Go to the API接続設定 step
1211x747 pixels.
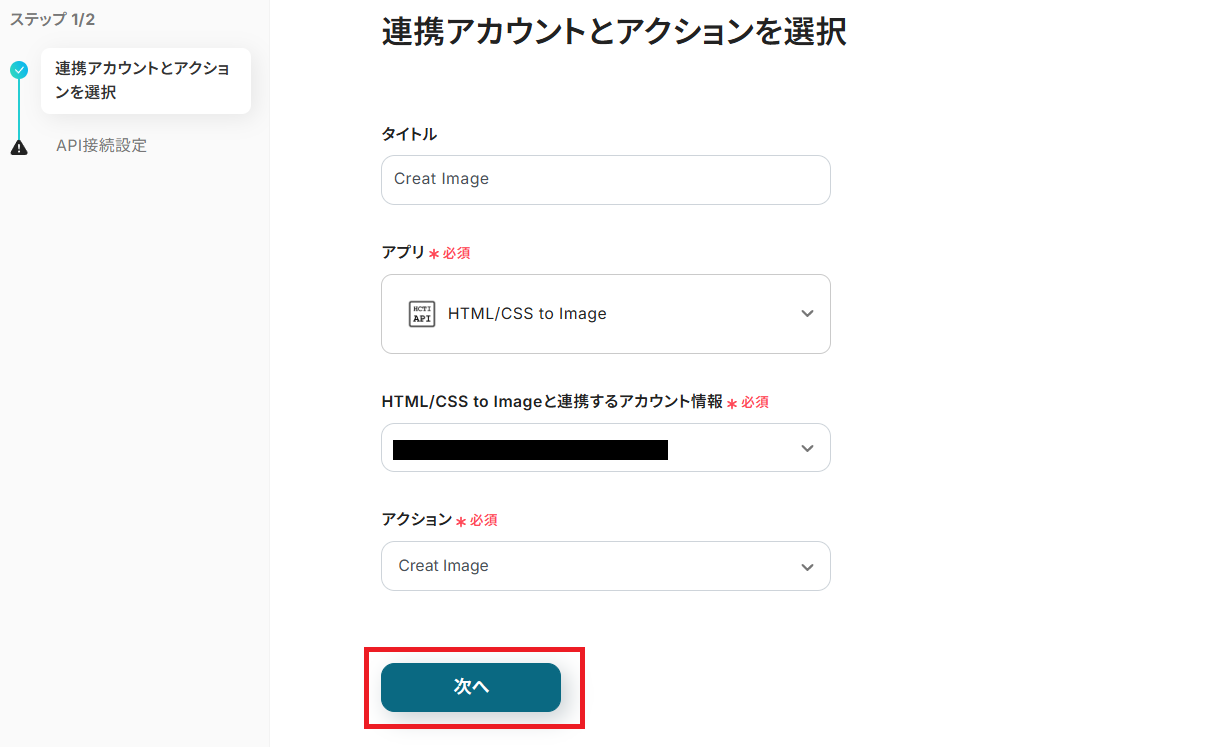click(101, 146)
